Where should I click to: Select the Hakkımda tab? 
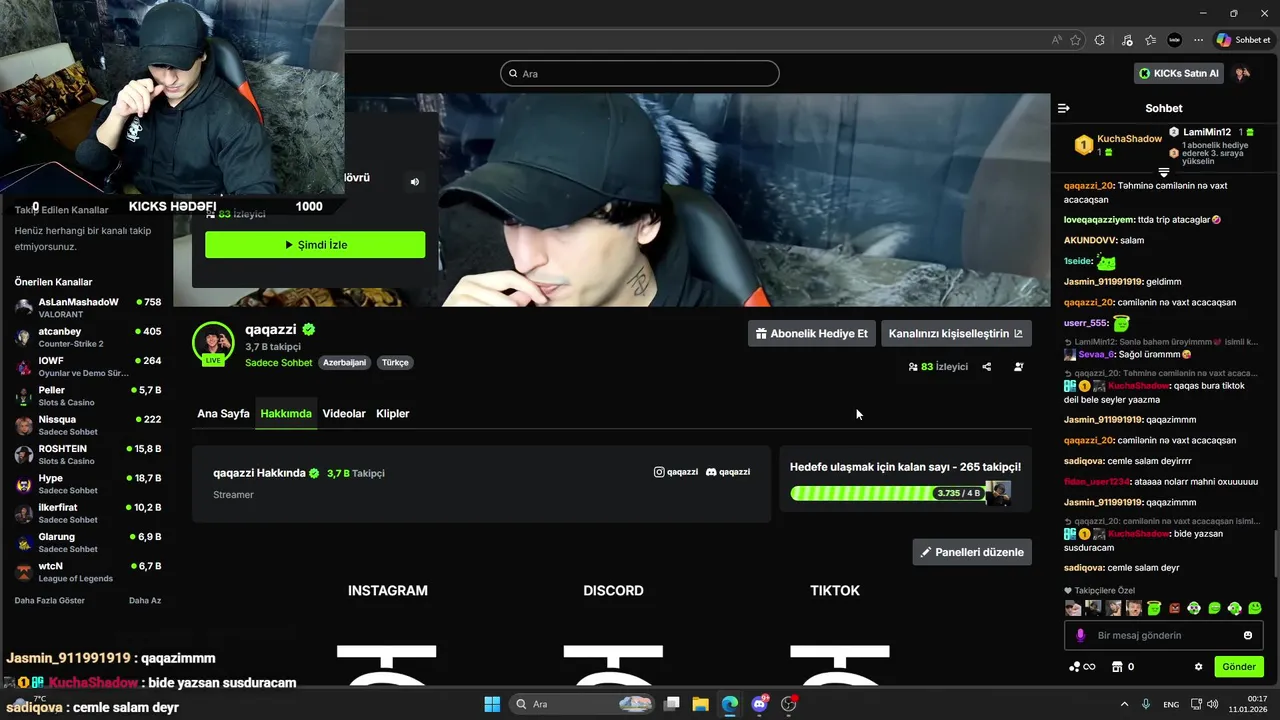click(x=286, y=413)
